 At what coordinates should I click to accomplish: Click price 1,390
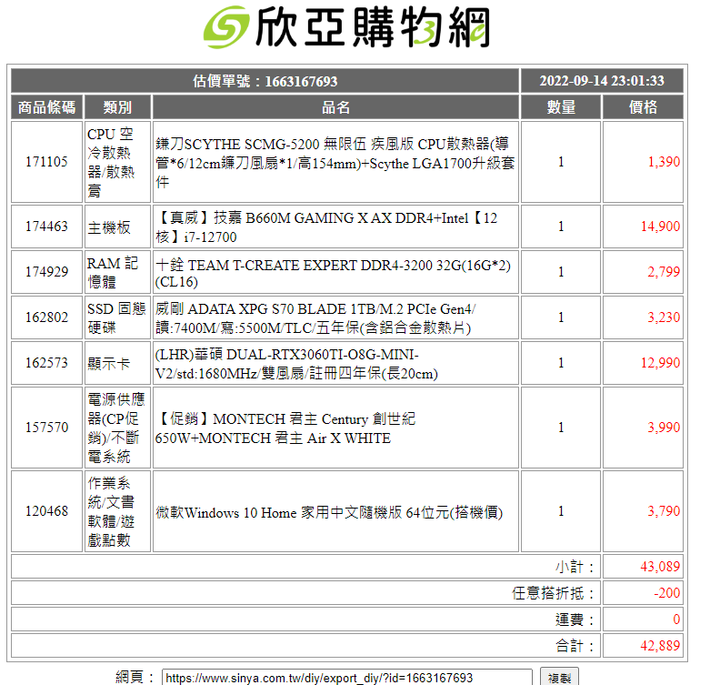664,162
